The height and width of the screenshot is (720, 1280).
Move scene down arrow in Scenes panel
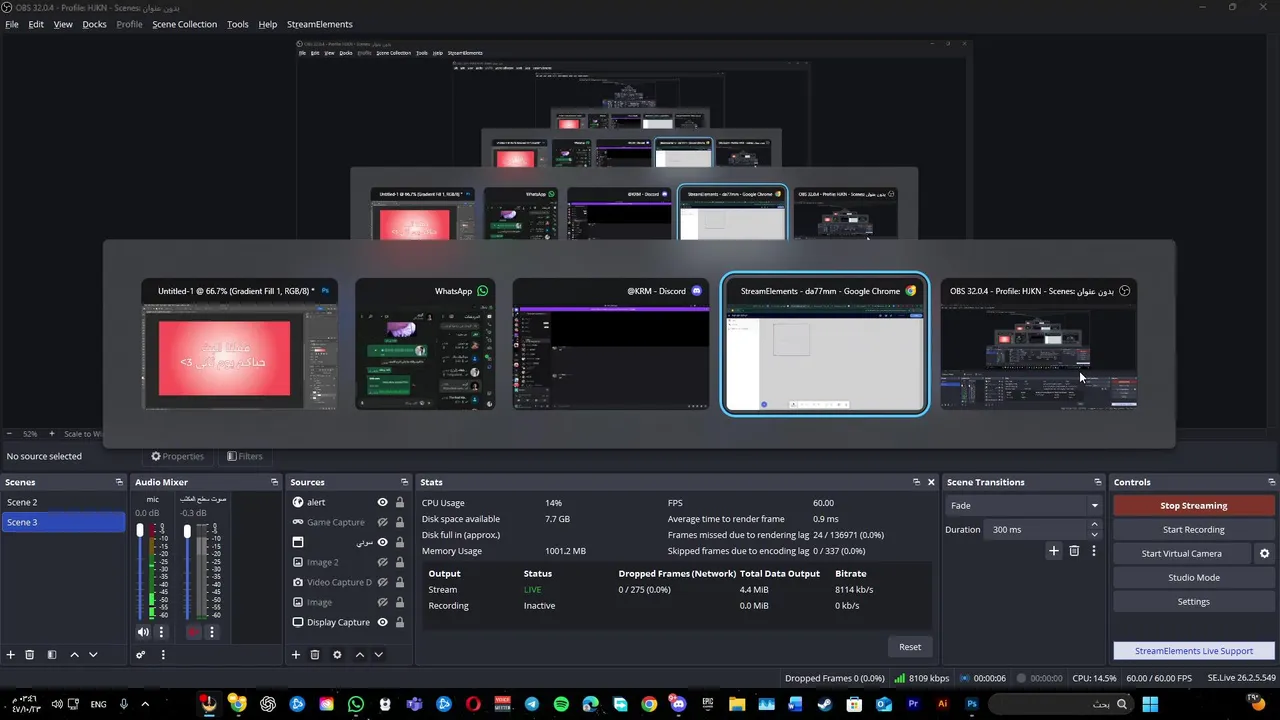(93, 655)
